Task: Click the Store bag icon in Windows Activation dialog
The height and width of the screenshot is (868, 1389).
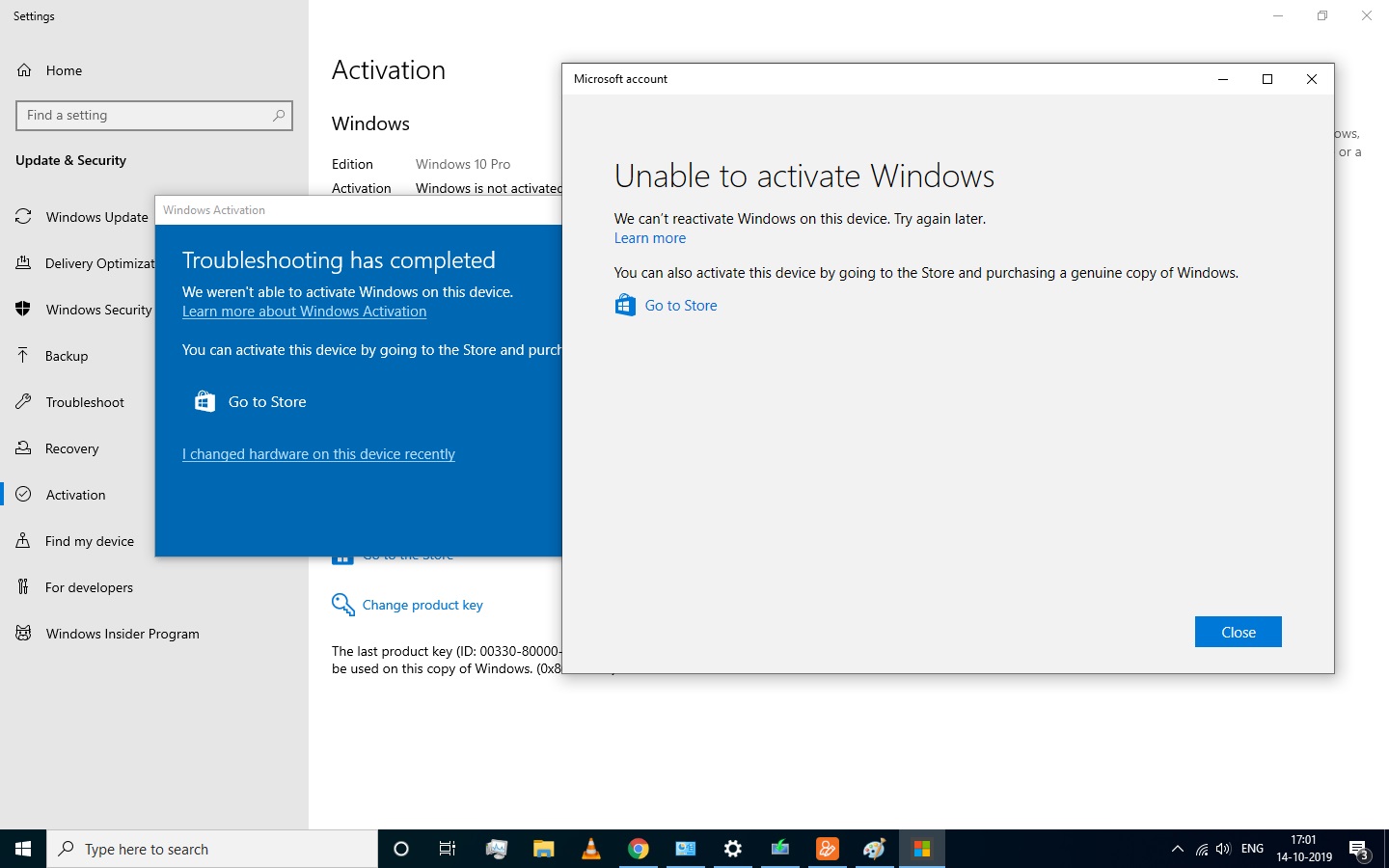Action: pos(204,402)
